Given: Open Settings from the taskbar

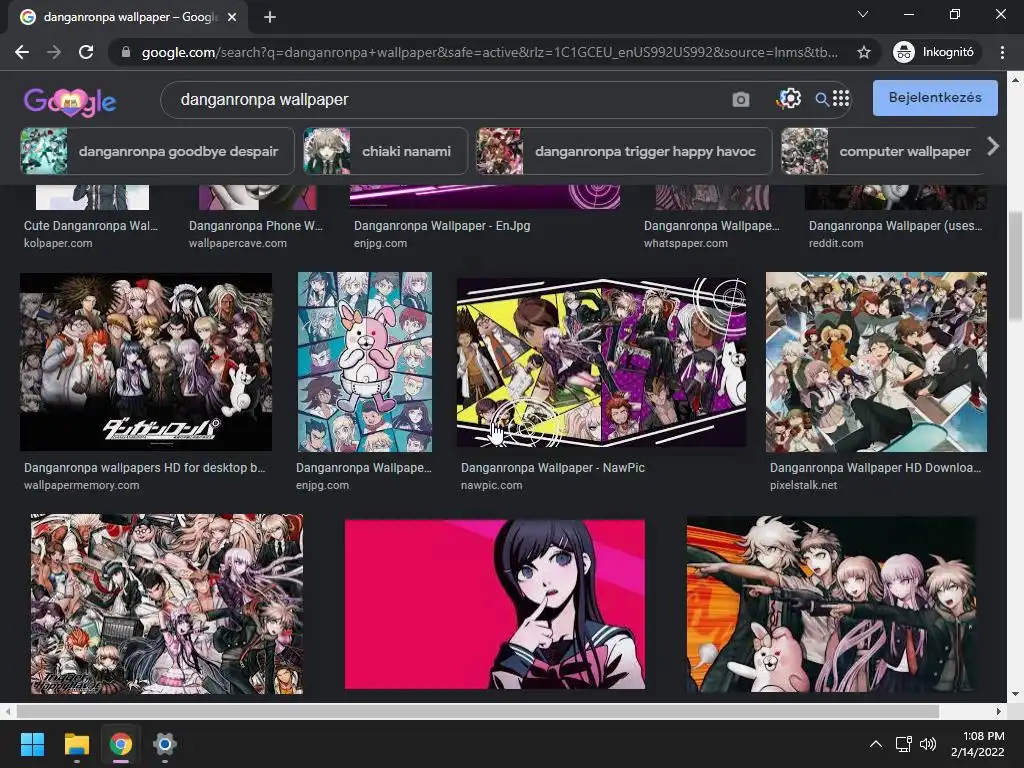Looking at the screenshot, I should click(165, 744).
